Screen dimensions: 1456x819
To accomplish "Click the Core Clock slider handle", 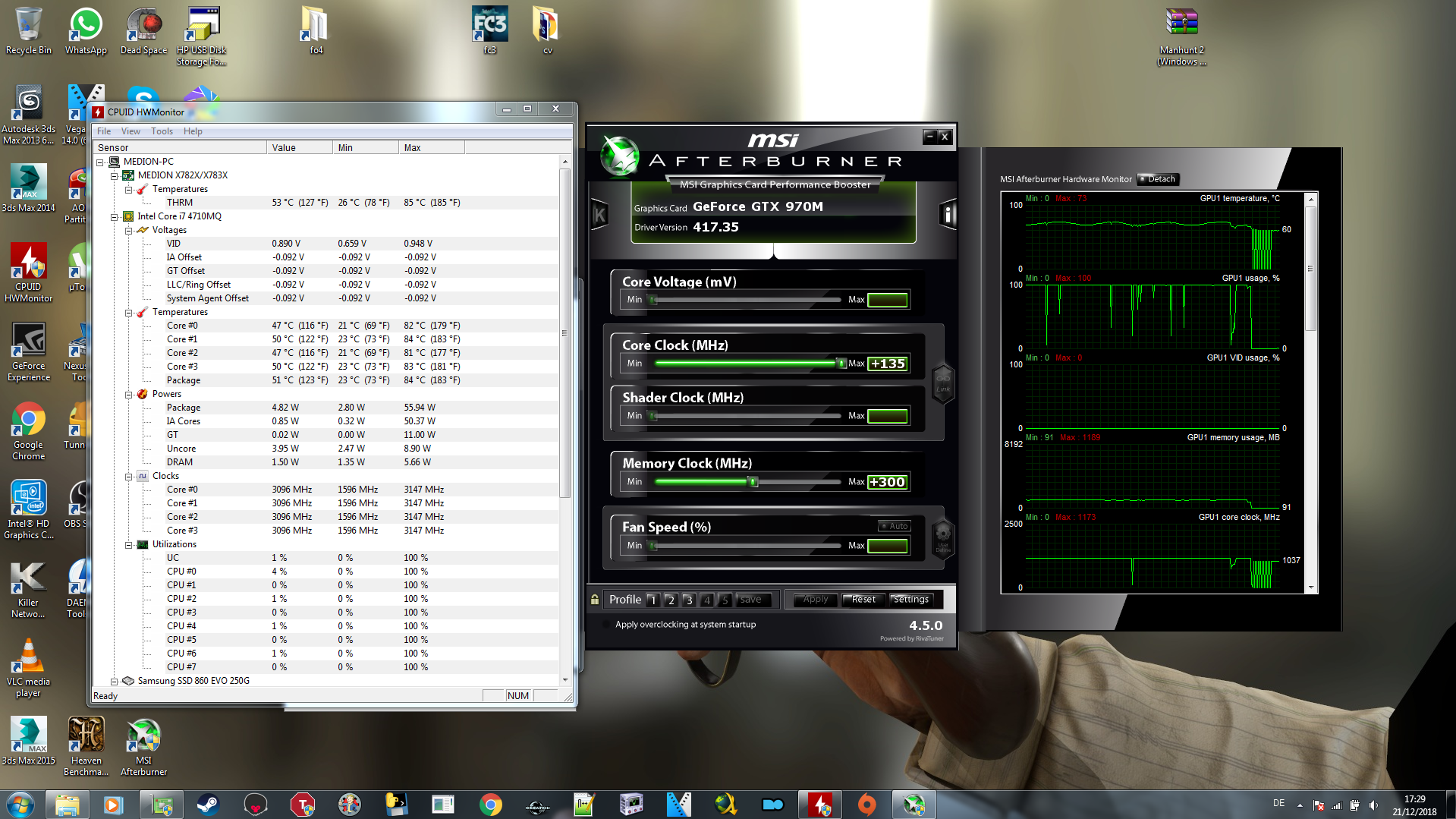I will 841,364.
